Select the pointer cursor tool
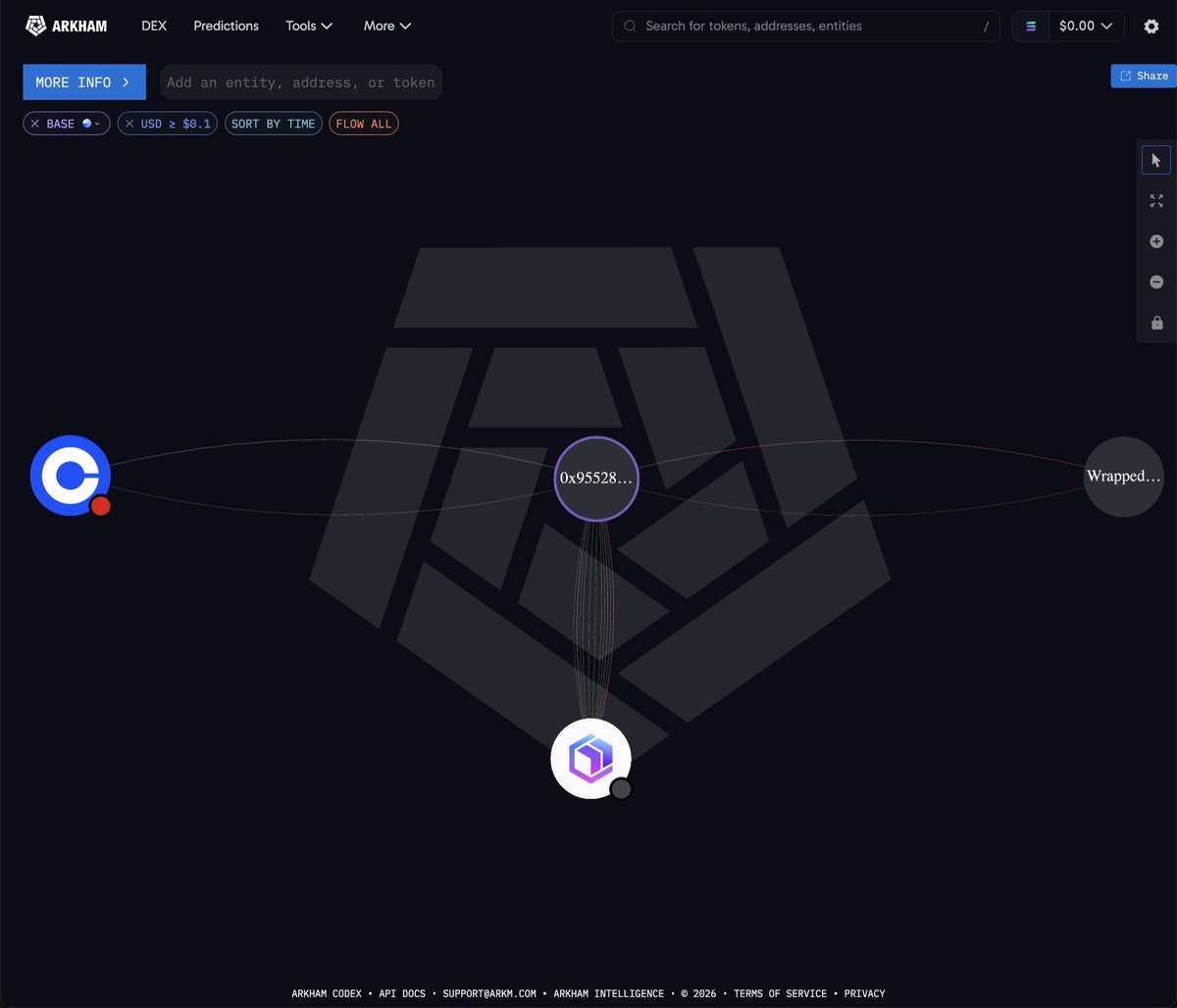1177x1008 pixels. click(1156, 161)
